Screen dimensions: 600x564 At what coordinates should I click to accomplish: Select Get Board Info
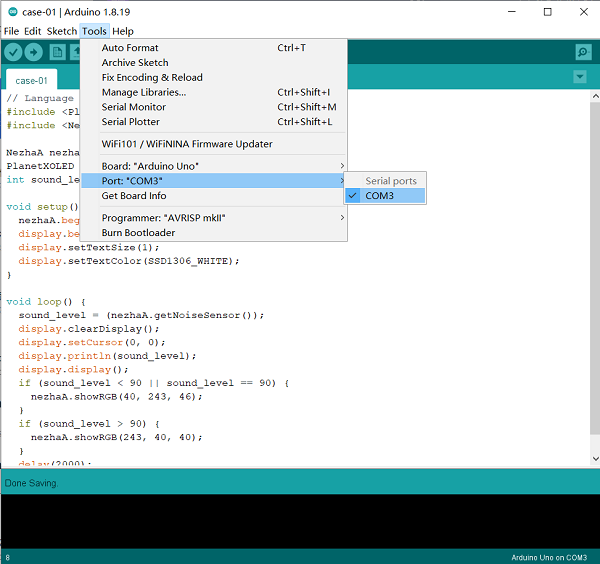click(214, 196)
